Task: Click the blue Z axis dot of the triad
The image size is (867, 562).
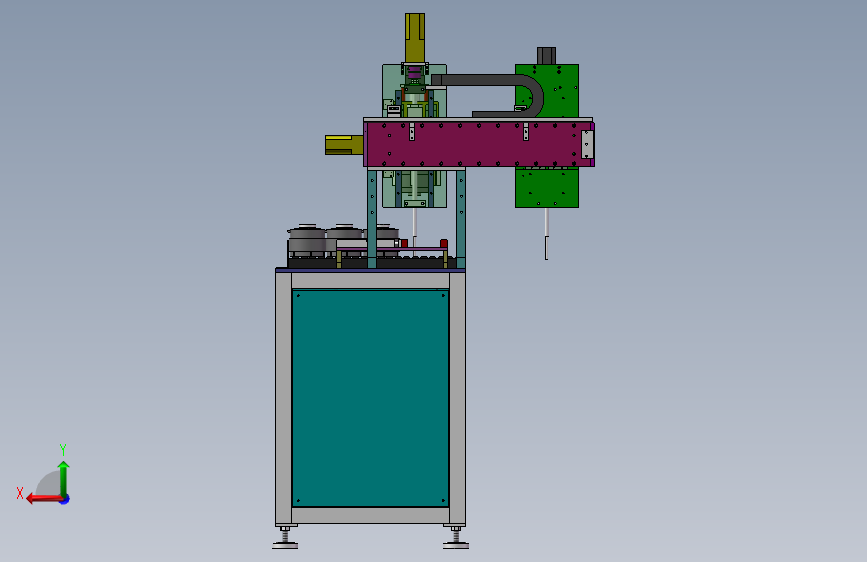Action: [65, 499]
